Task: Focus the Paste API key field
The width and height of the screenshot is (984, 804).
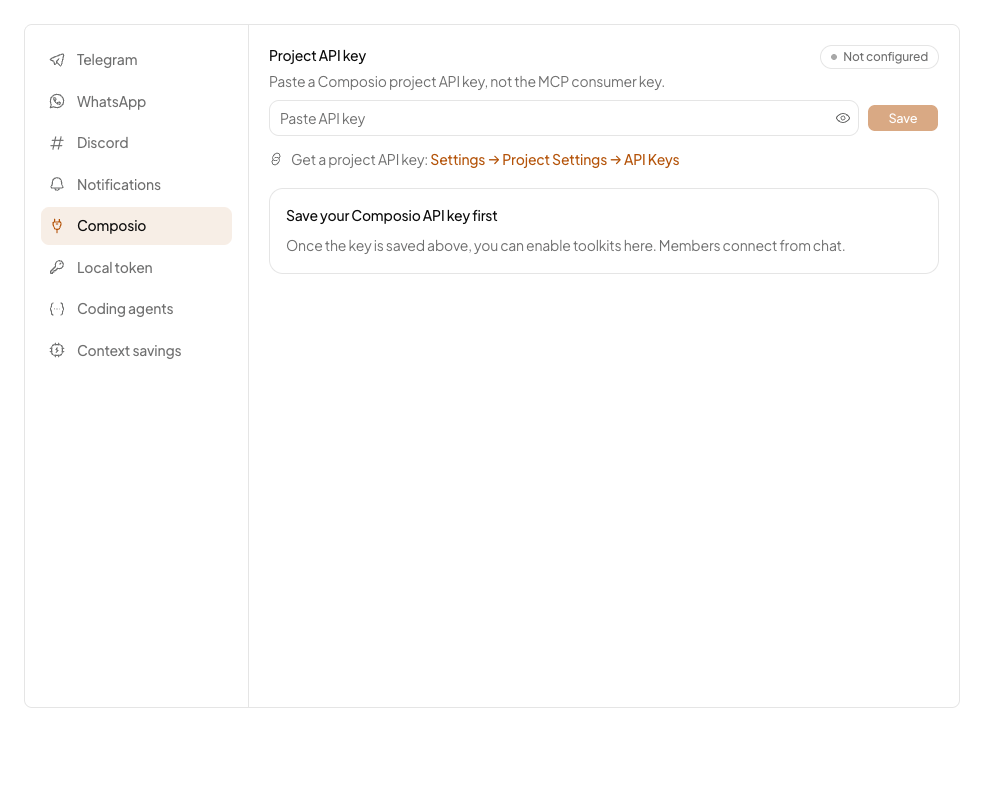Action: (564, 118)
